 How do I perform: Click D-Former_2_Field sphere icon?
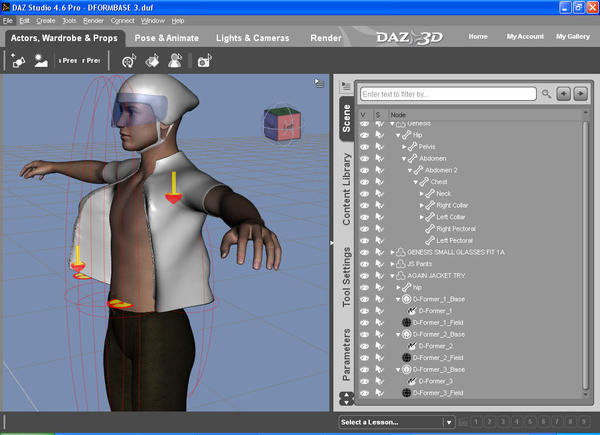pyautogui.click(x=407, y=358)
